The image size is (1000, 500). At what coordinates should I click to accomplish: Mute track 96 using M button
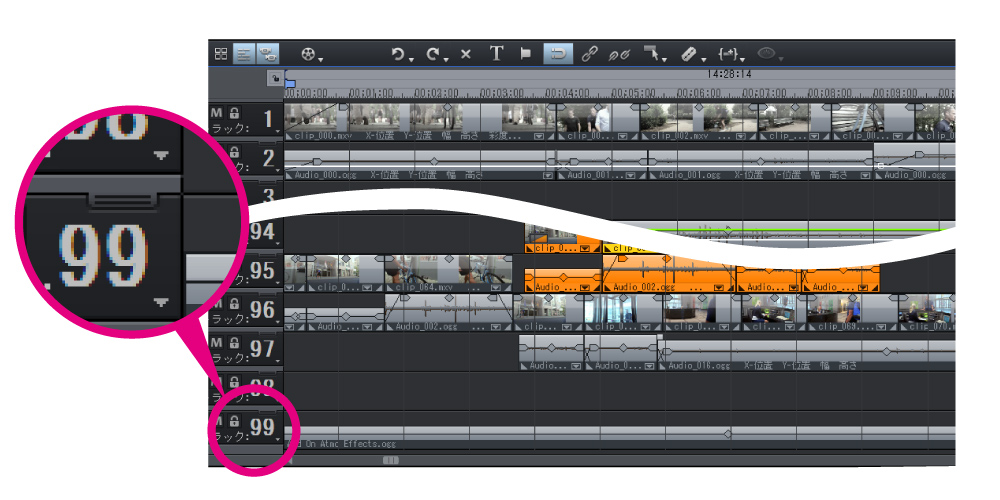click(x=217, y=303)
